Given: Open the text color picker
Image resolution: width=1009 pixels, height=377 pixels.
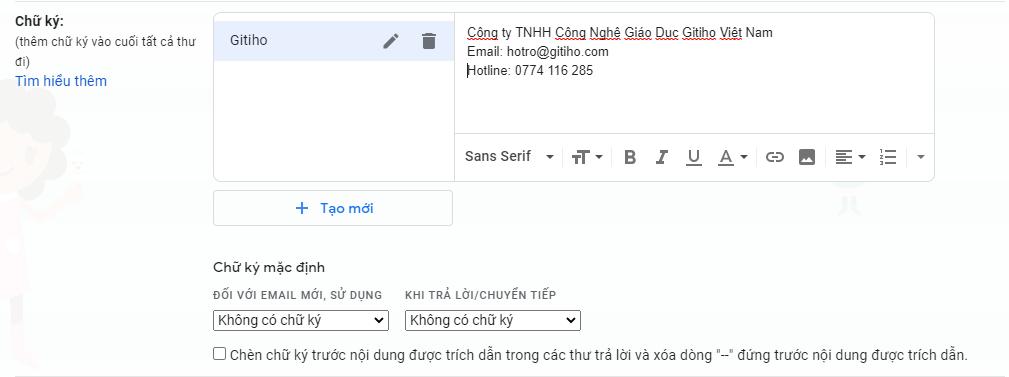Looking at the screenshot, I should pyautogui.click(x=732, y=157).
